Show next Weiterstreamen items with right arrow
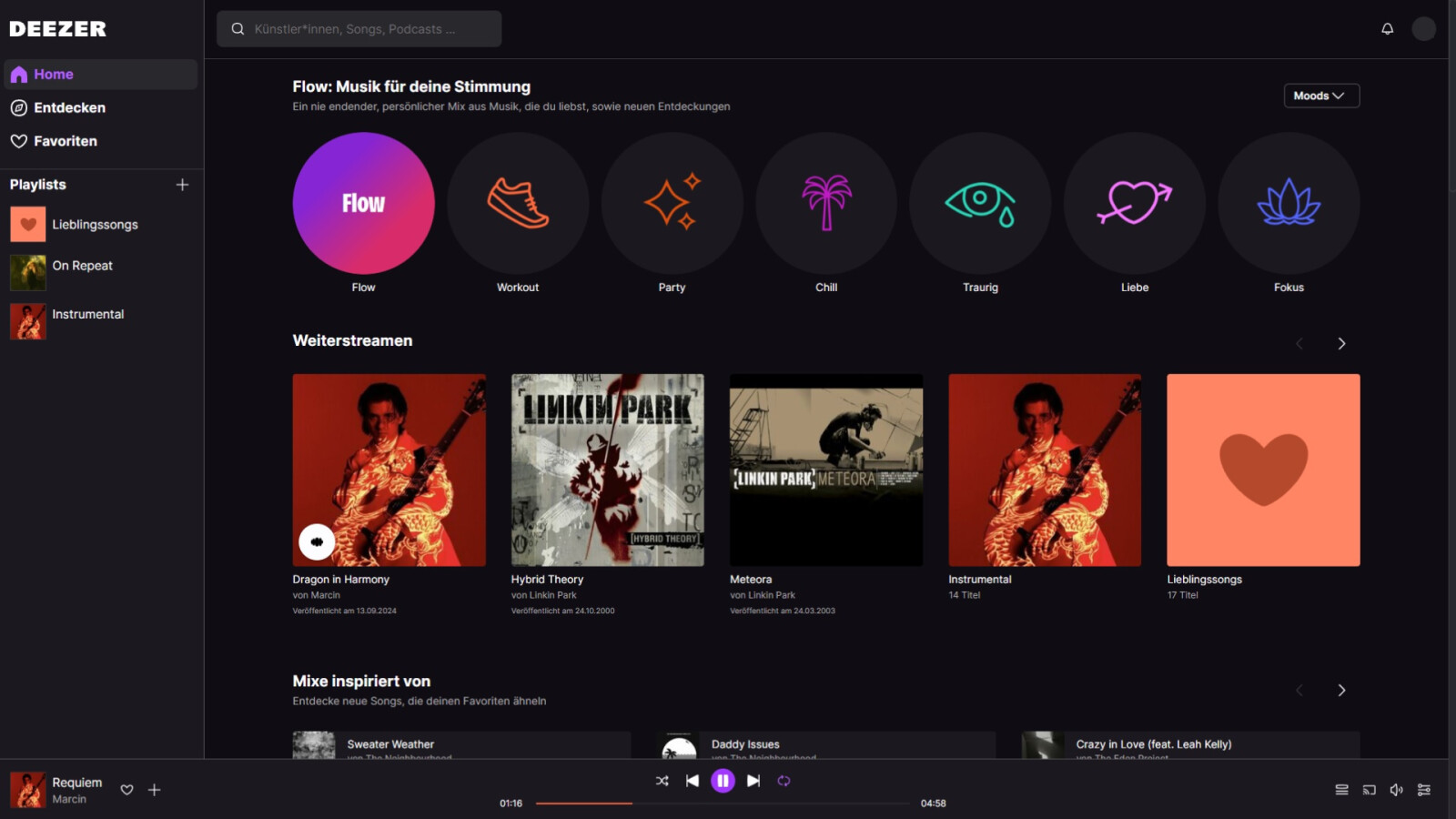1456x819 pixels. pyautogui.click(x=1341, y=343)
